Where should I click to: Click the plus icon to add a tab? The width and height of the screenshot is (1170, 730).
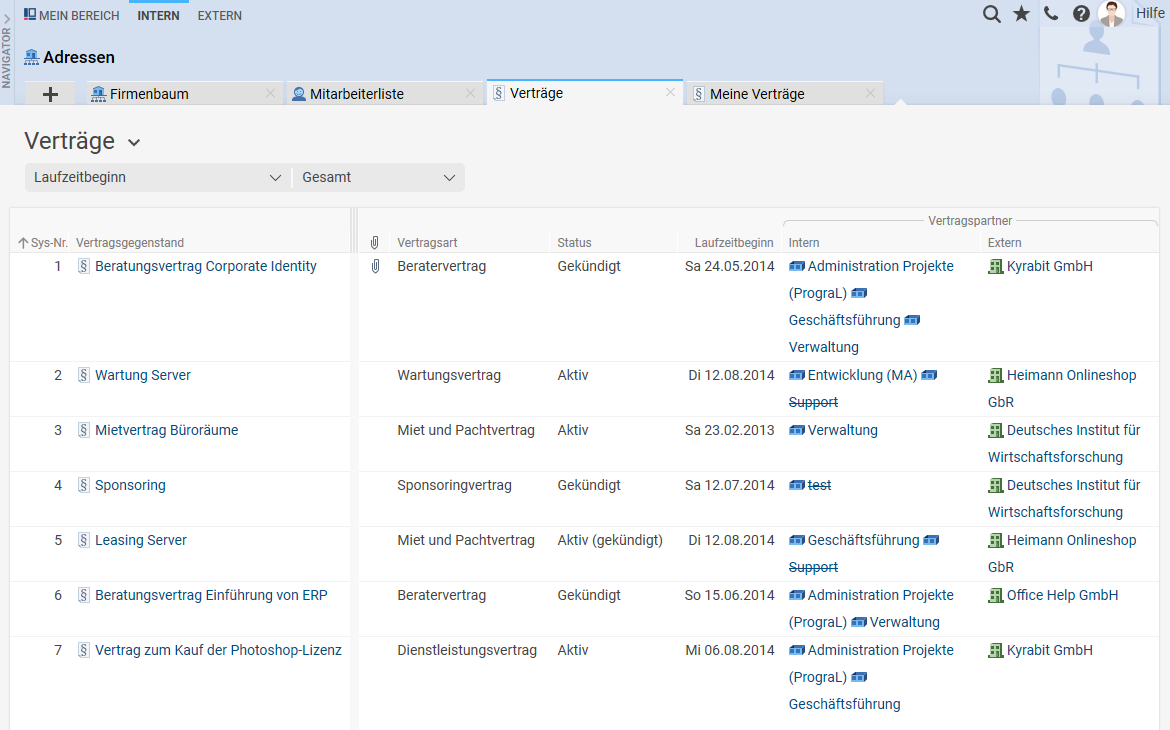[x=48, y=92]
